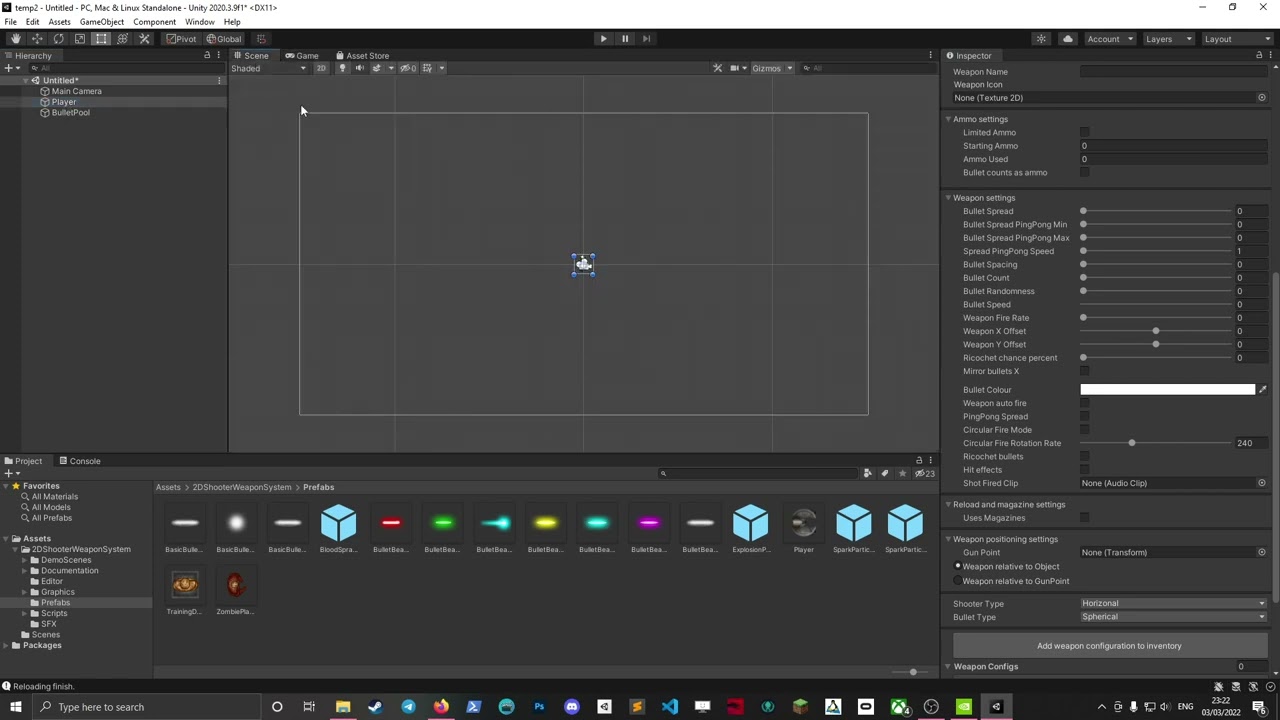Open scene component tools wrench icon
Image resolution: width=1280 pixels, height=720 pixels.
pos(717,68)
